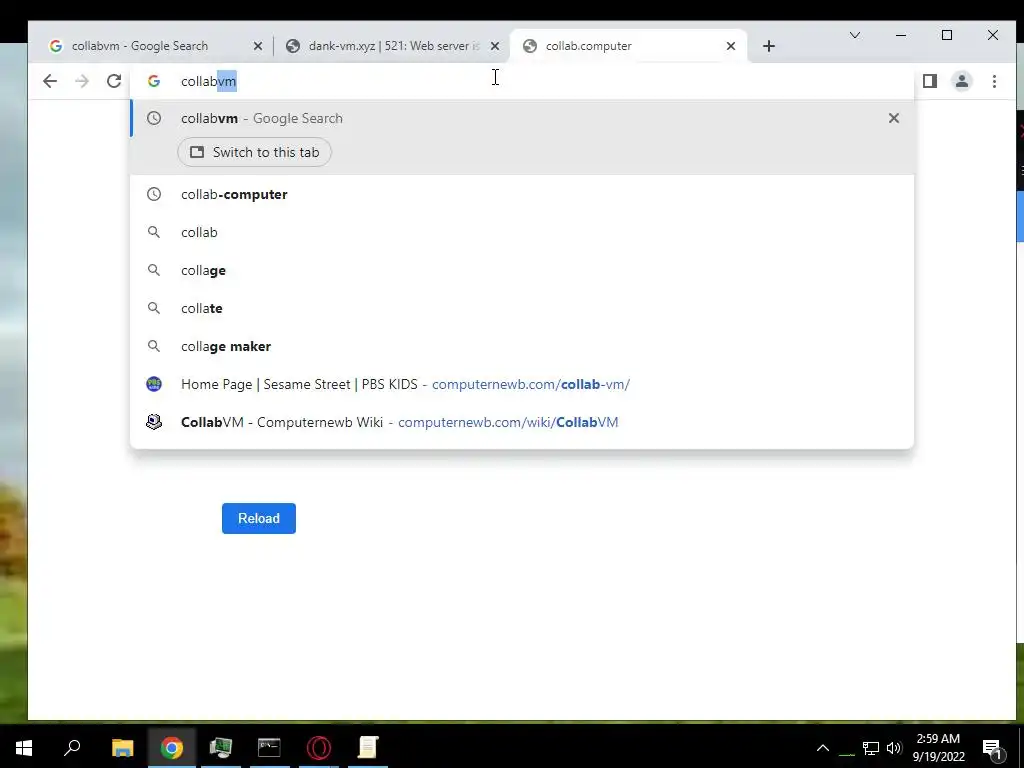Click the Computernewb Wiki favicon

click(154, 422)
